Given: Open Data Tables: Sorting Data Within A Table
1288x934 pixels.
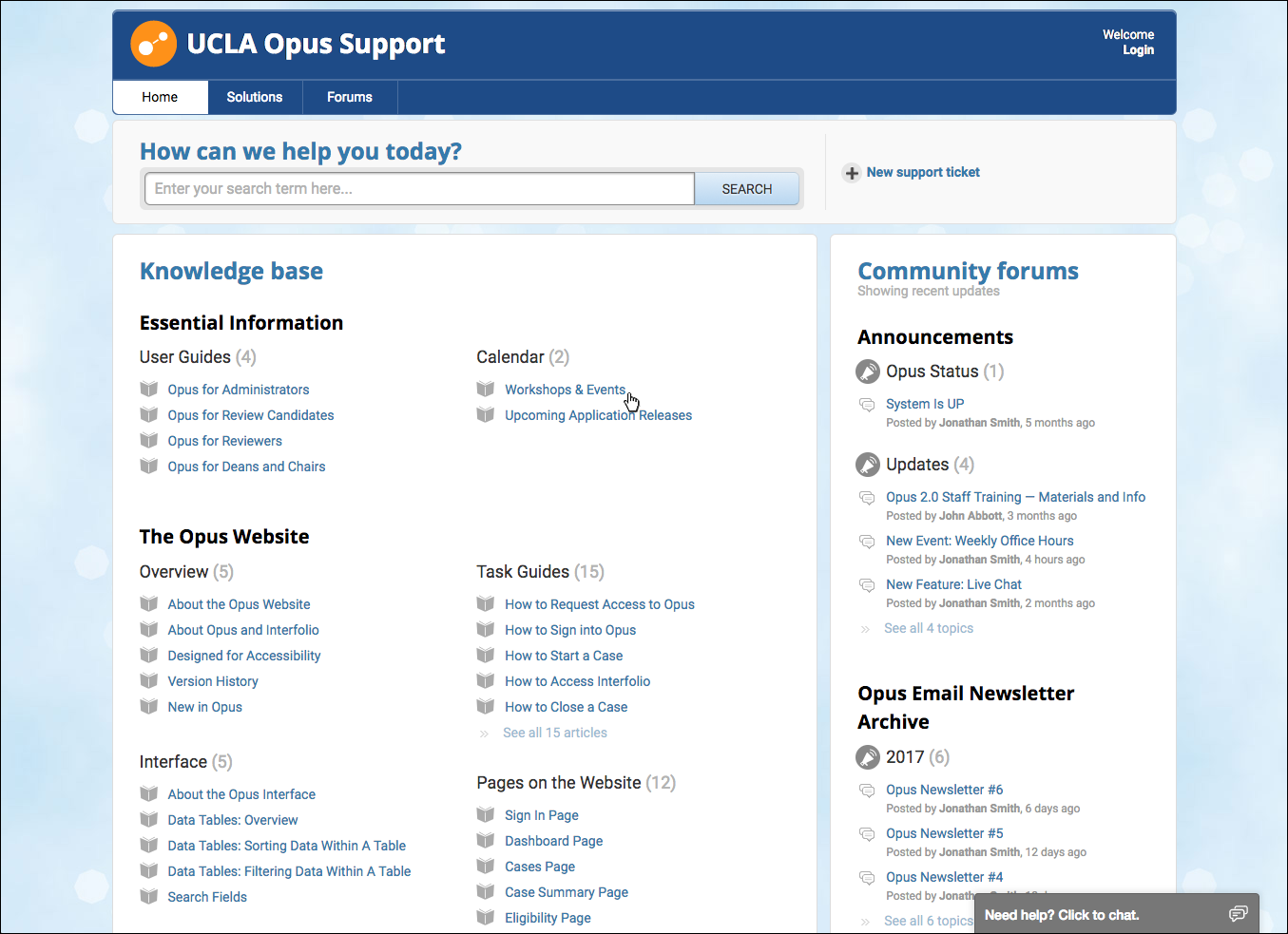Looking at the screenshot, I should [287, 846].
